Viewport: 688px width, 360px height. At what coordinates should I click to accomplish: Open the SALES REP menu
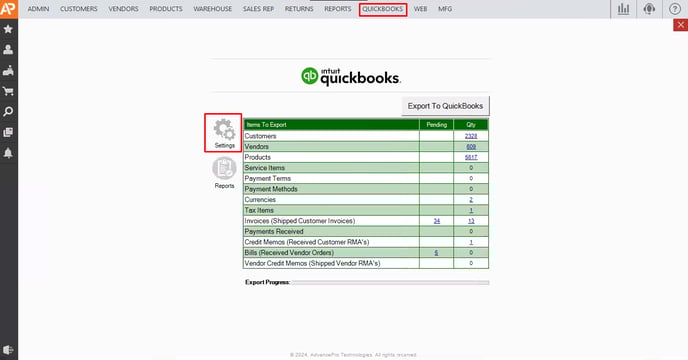(x=258, y=9)
